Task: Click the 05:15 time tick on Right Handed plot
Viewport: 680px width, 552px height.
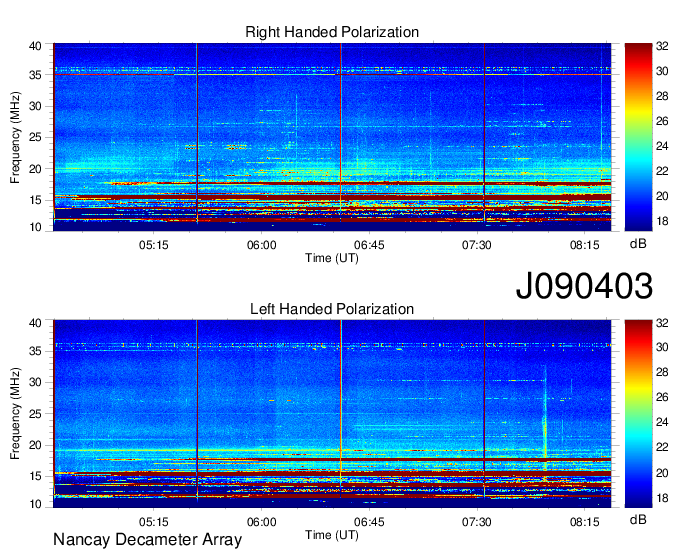Action: coord(154,245)
